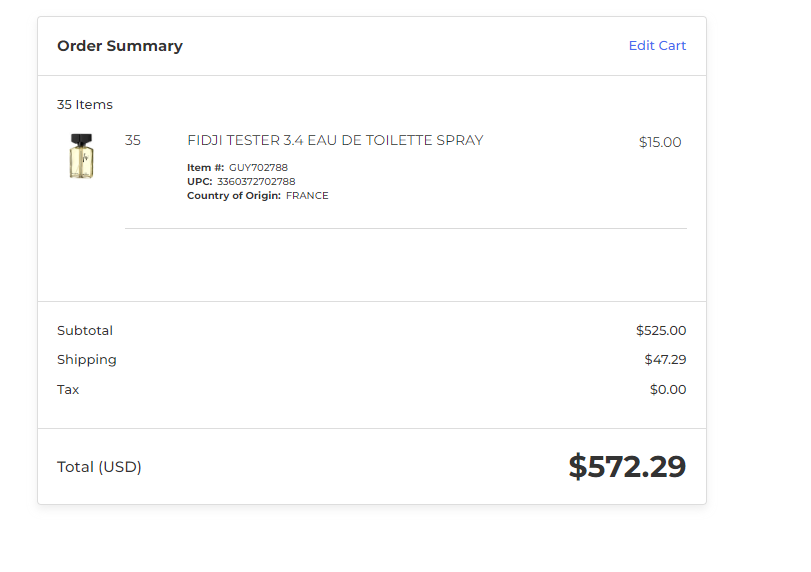This screenshot has height=572, width=811.
Task: Select the UPC code 3360372702788
Action: click(256, 182)
